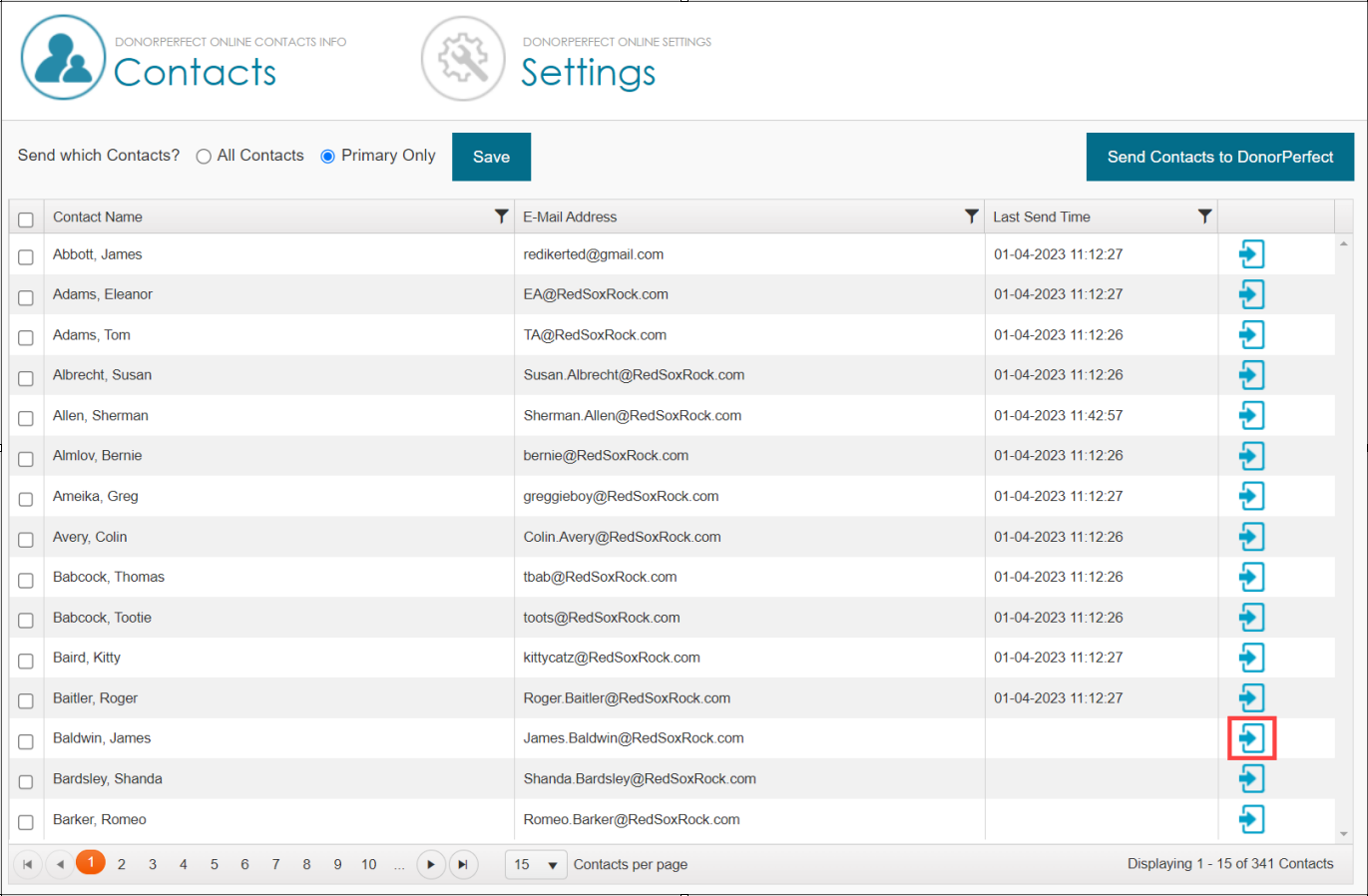Viewport: 1368px width, 896px height.
Task: Click send icon for Almlov, Bernie
Action: (1251, 456)
